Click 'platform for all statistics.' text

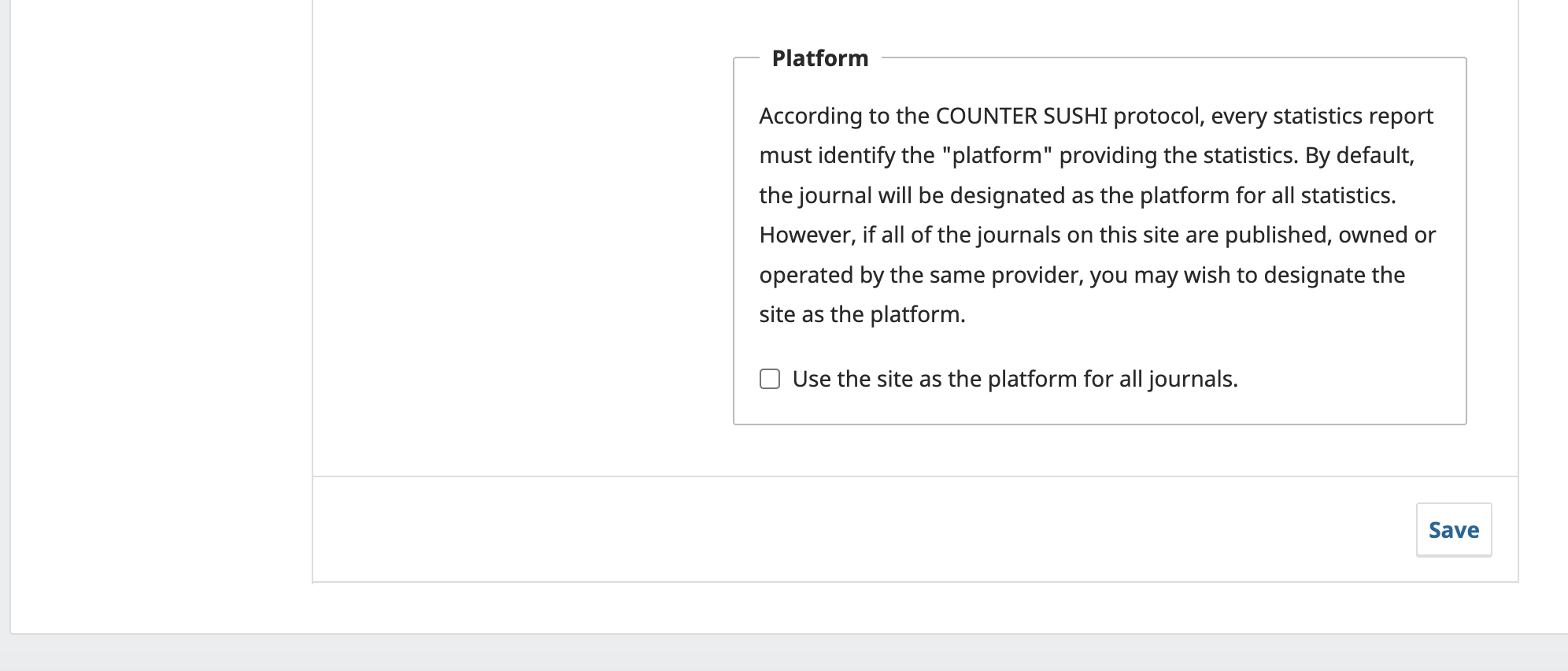1267,195
